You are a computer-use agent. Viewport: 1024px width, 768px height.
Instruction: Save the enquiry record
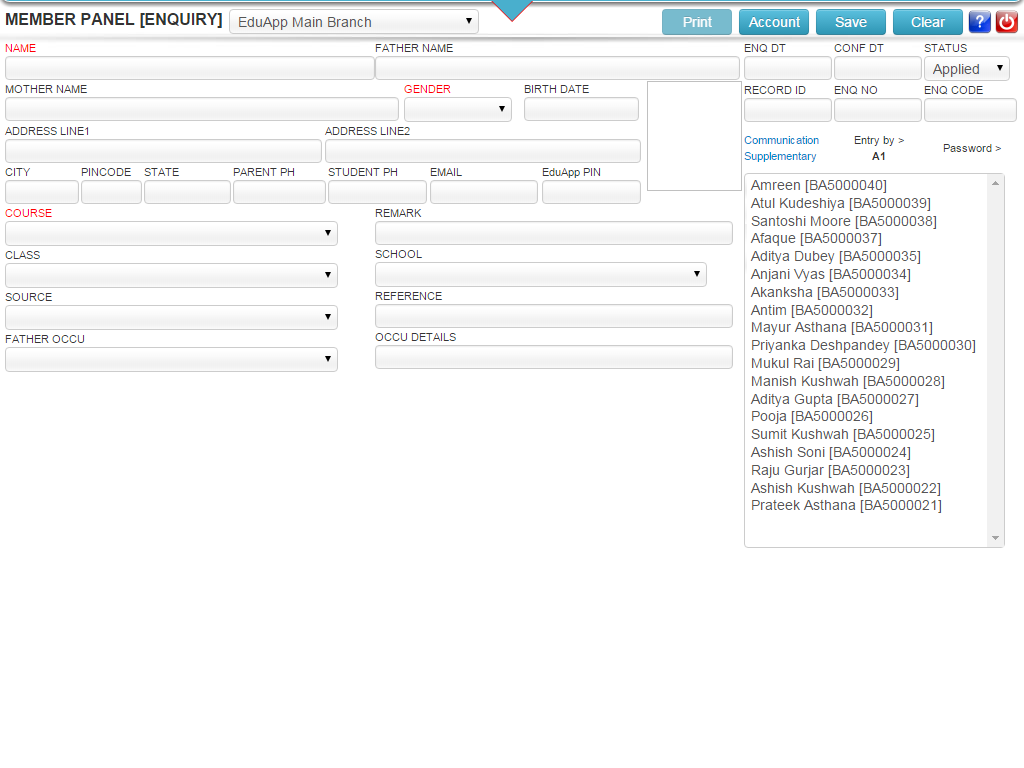coord(850,22)
